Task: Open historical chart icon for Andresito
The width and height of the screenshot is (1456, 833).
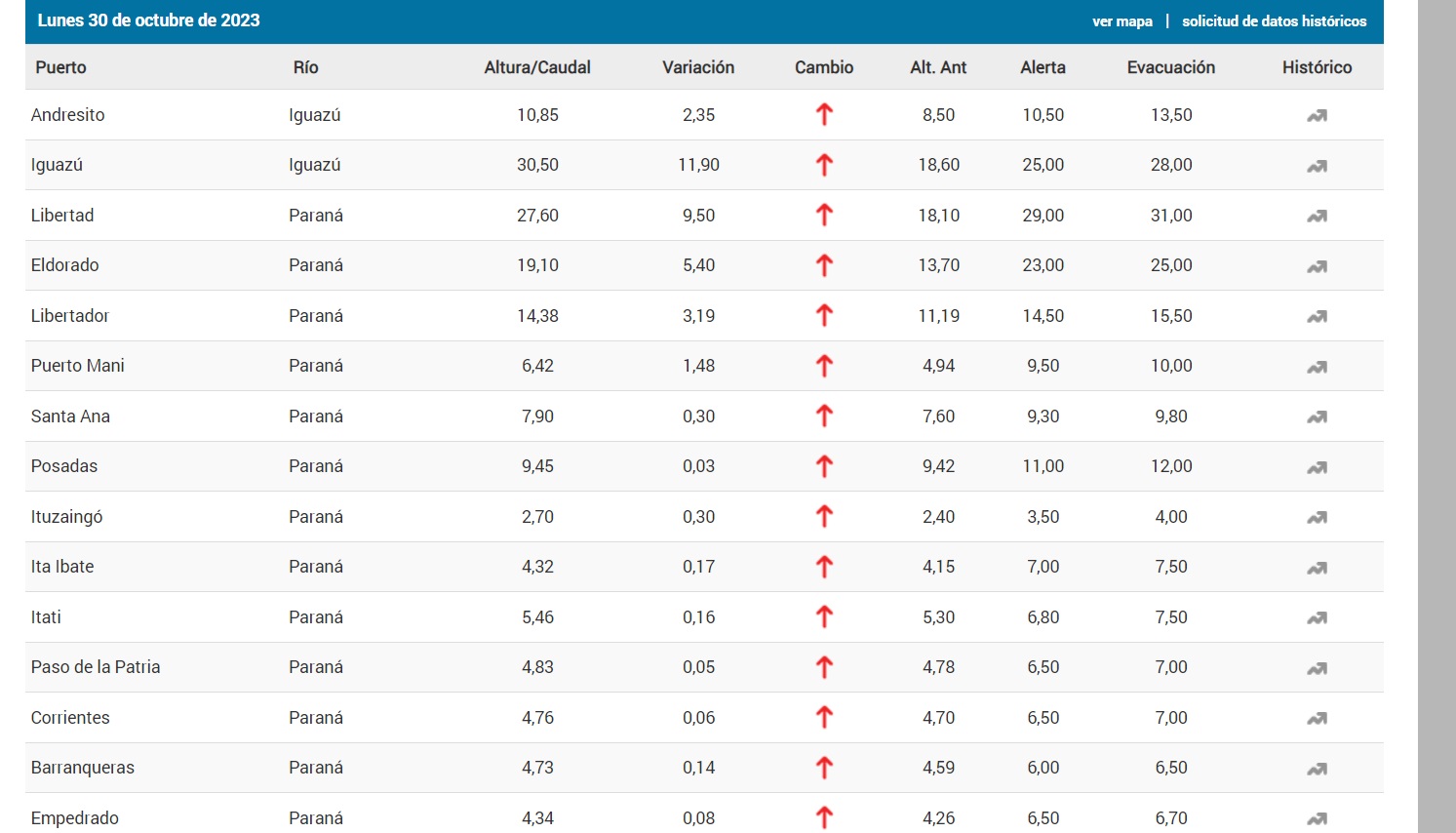Action: 1317,115
